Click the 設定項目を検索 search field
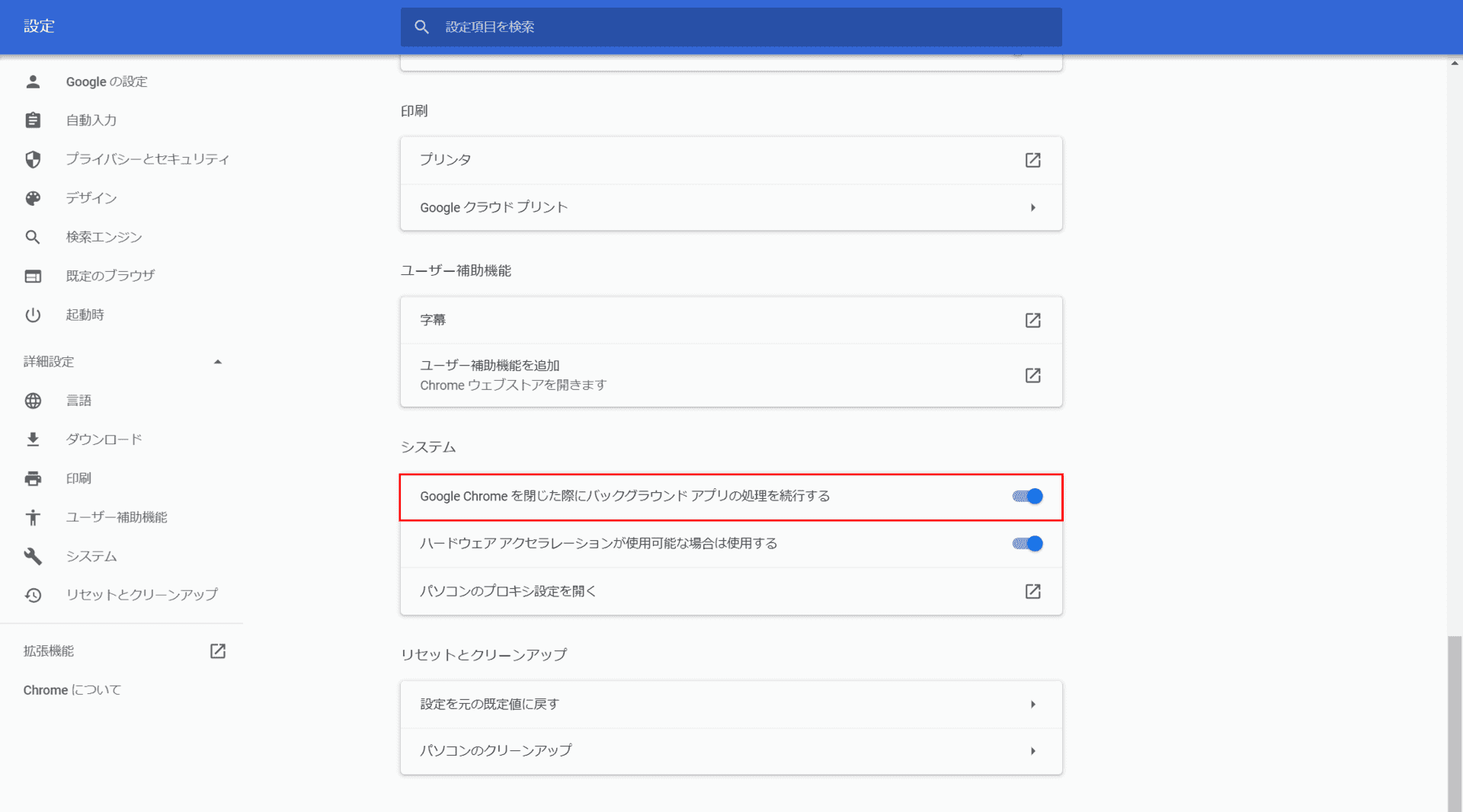1463x812 pixels. pos(731,27)
